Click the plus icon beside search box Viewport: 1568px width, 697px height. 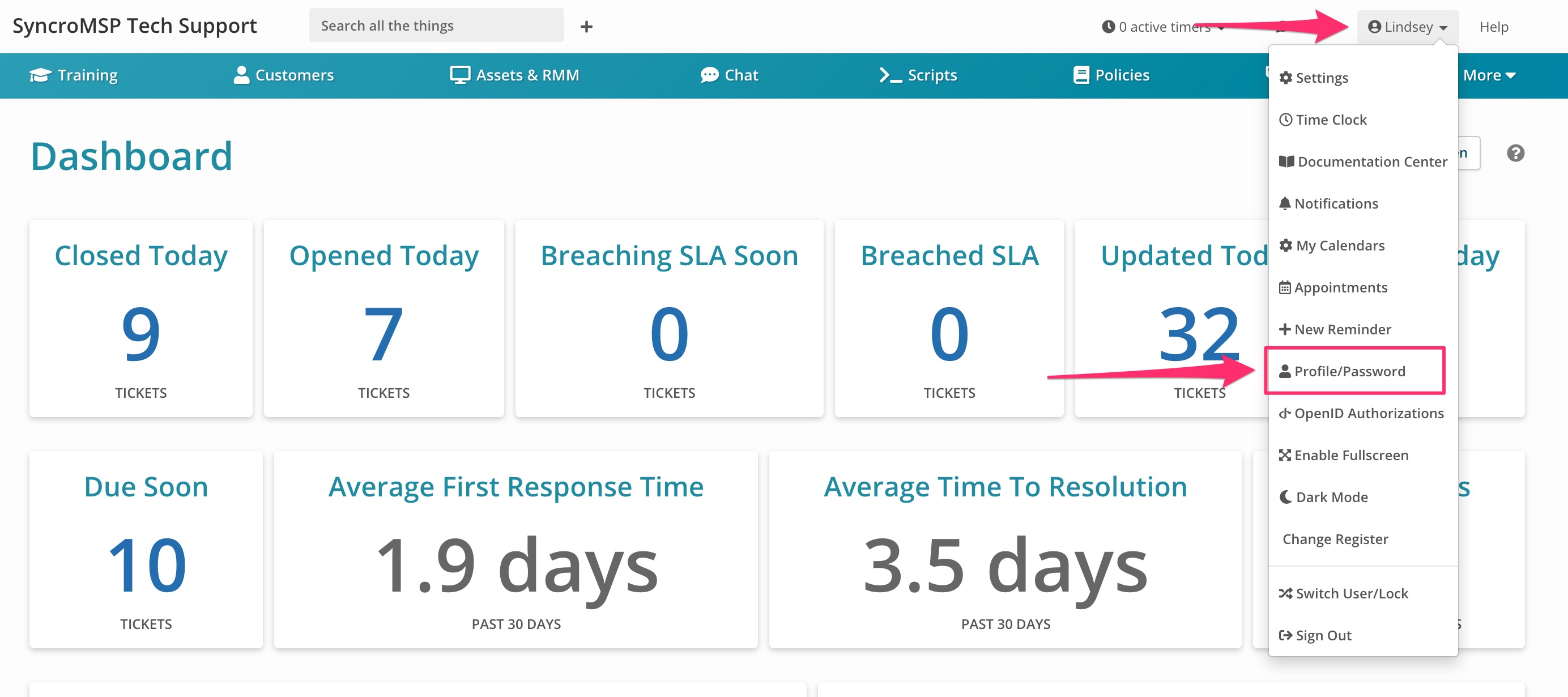[586, 26]
